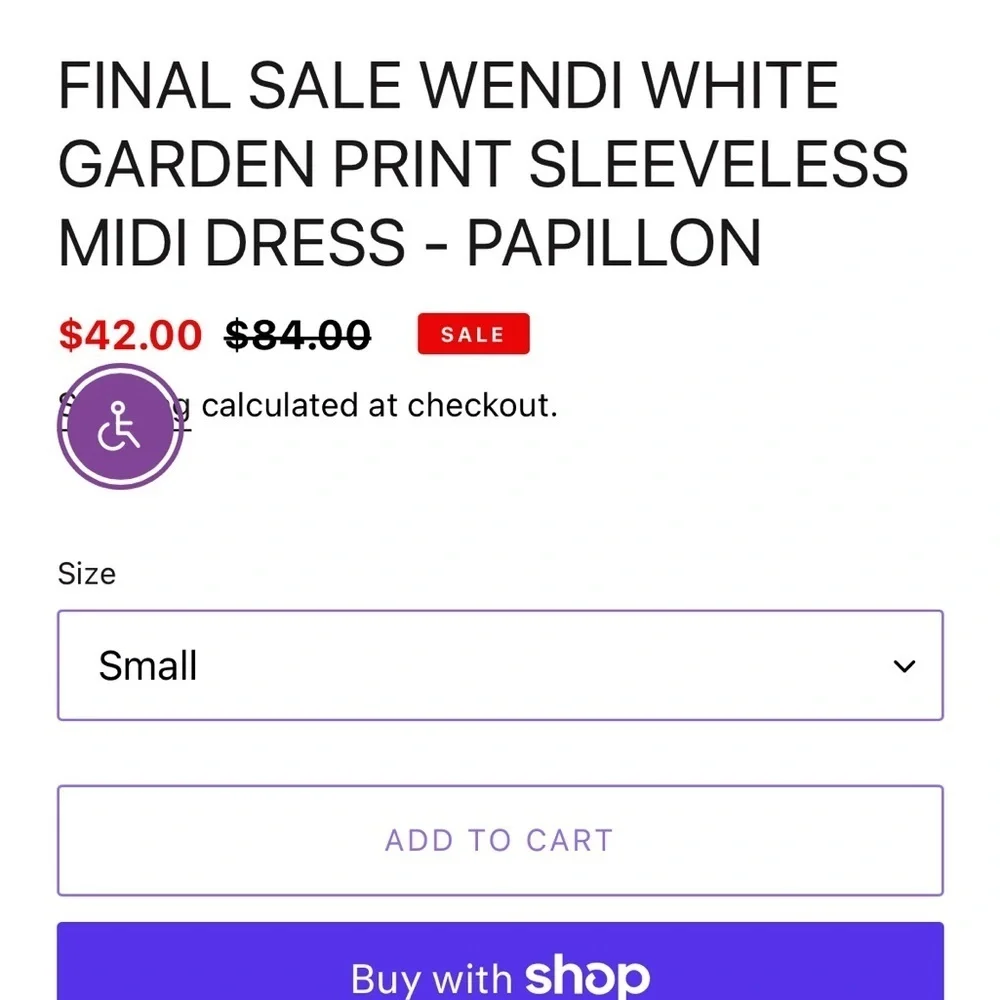Click 'FINAL SALE' in the heading
Screen dimensions: 1000x1000
pyautogui.click(x=230, y=85)
